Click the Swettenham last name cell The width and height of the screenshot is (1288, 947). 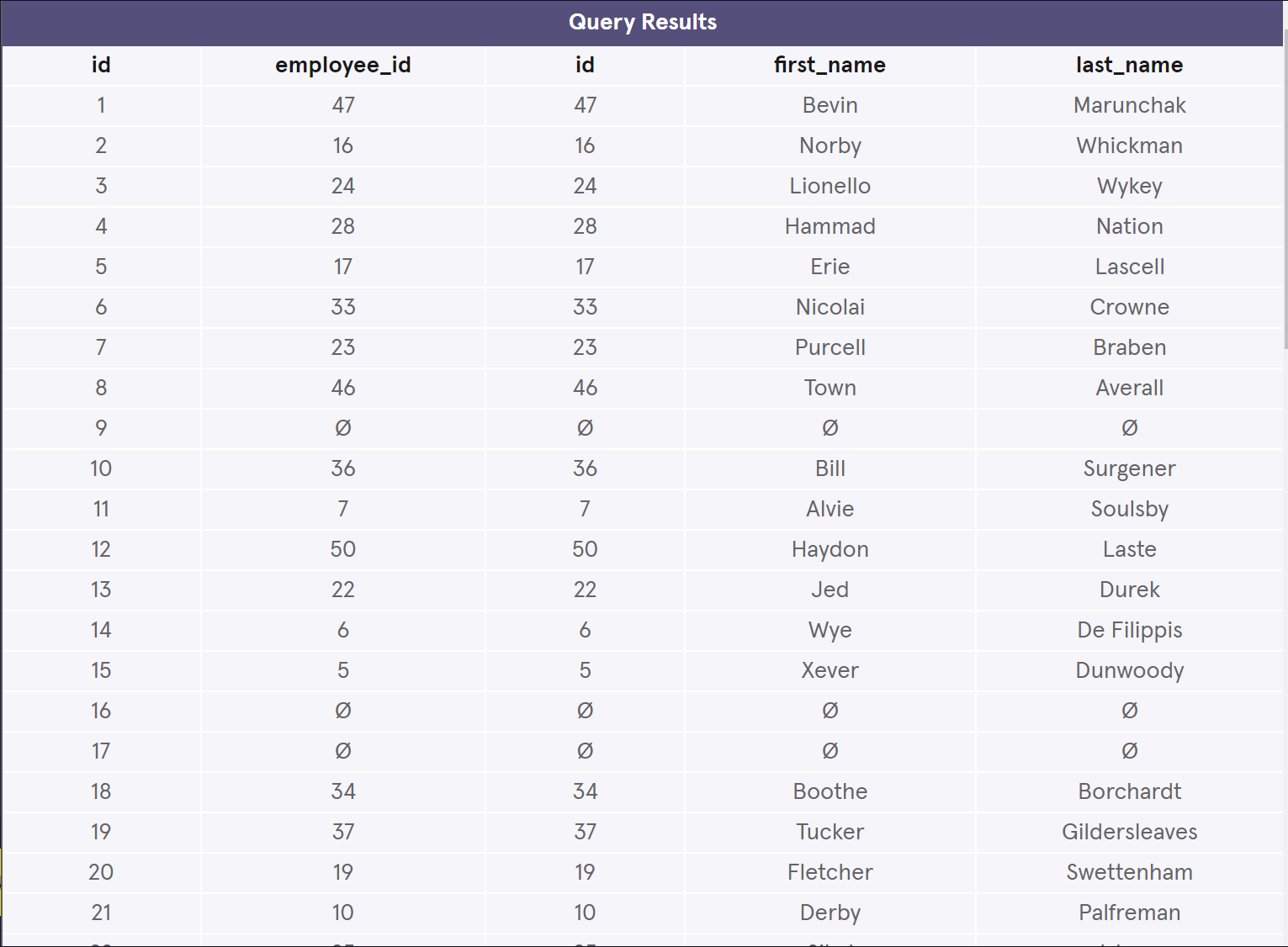tap(1130, 873)
